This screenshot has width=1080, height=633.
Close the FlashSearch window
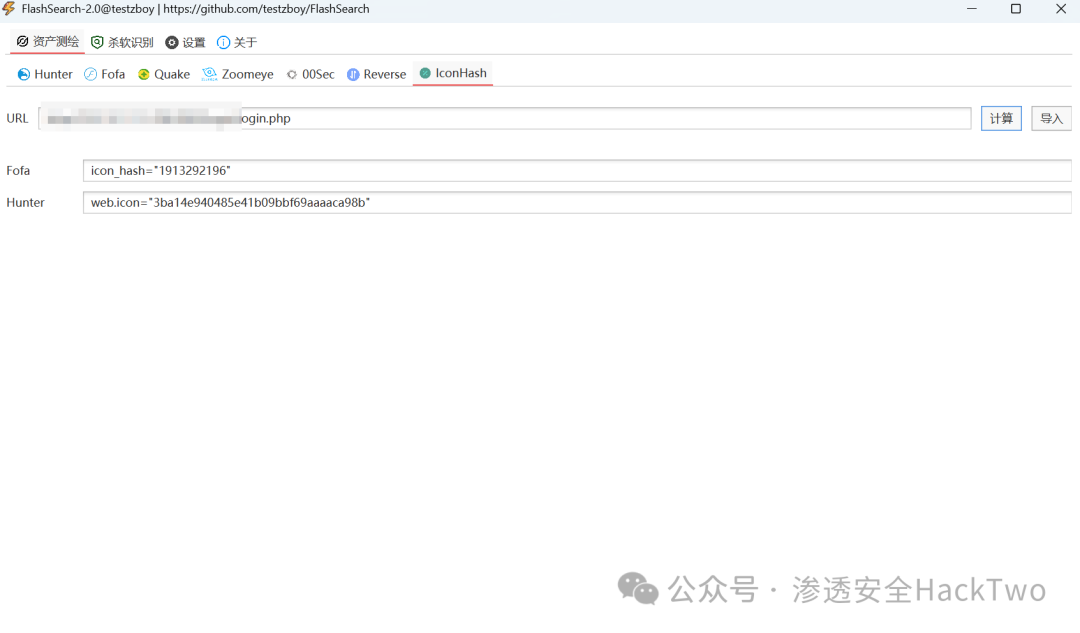point(1061,9)
